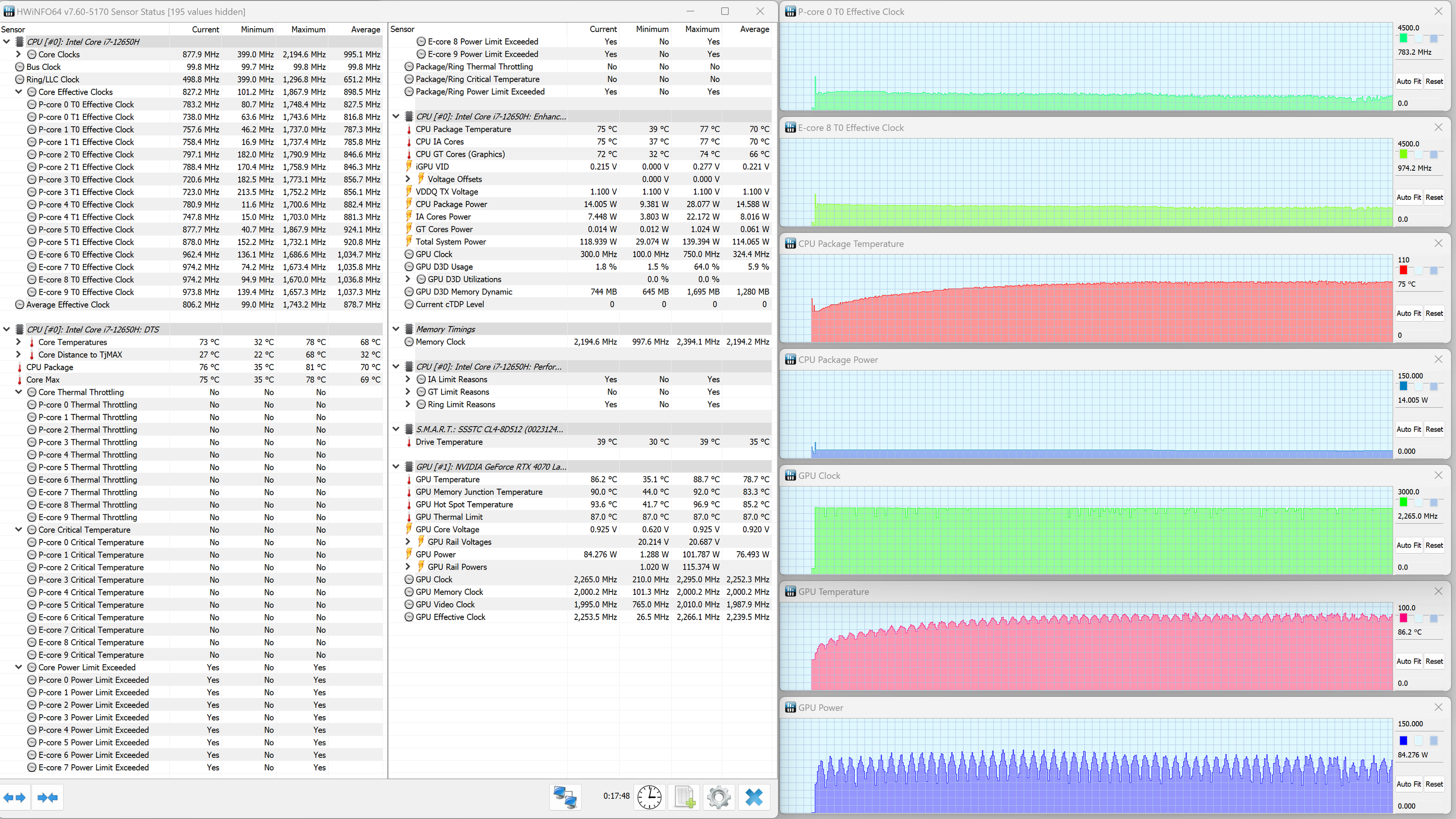Screen dimensions: 1456x819
Task: Close the GPU Temperature graph window
Action: click(1439, 591)
